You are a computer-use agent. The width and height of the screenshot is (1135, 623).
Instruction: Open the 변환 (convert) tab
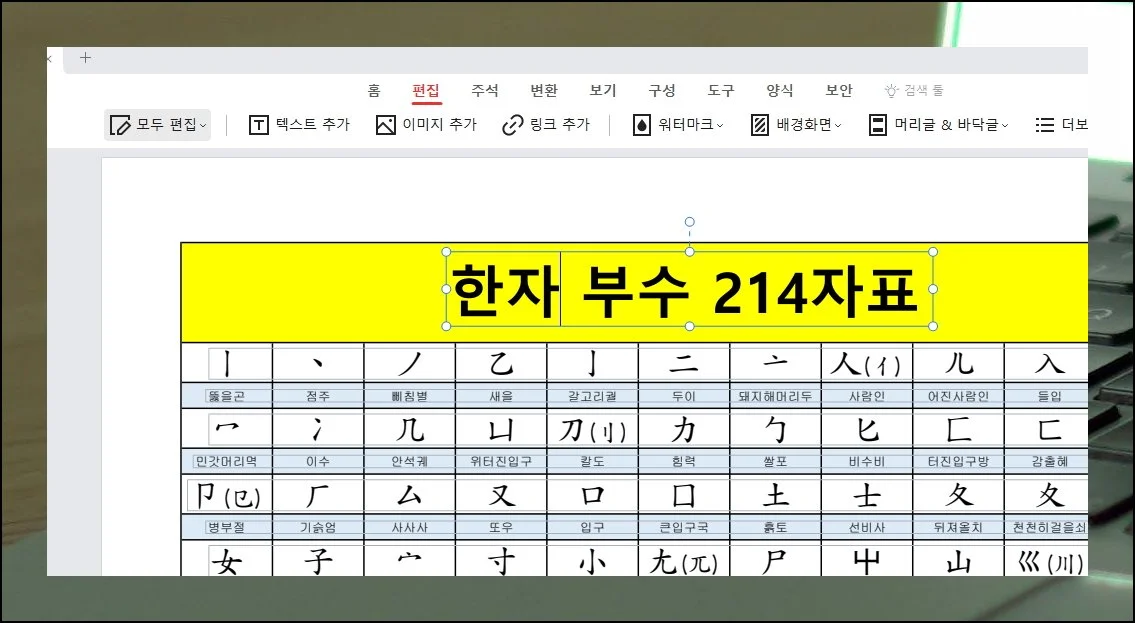click(x=544, y=90)
